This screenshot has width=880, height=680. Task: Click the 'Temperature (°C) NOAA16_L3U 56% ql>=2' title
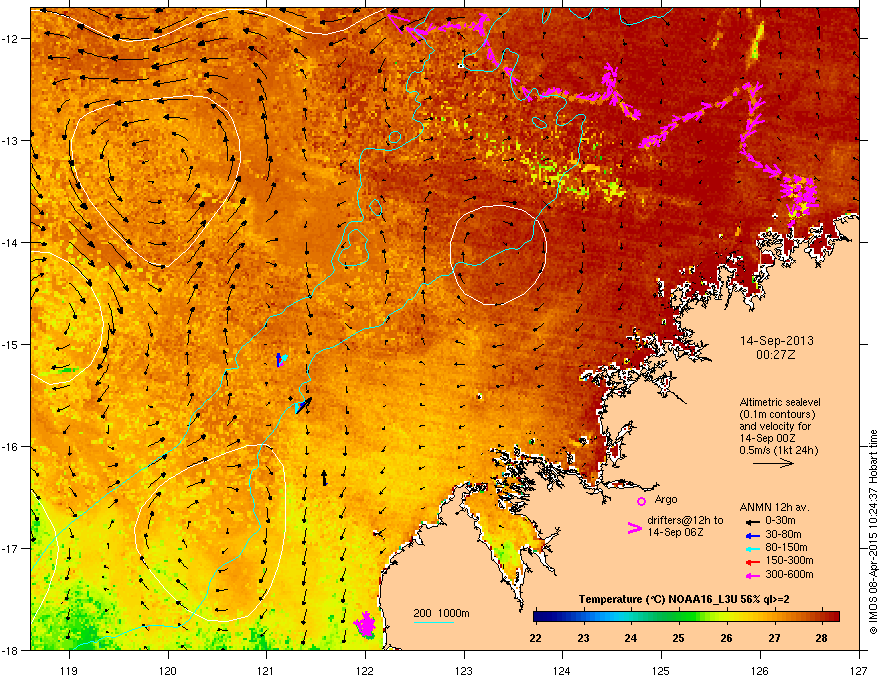tap(684, 599)
